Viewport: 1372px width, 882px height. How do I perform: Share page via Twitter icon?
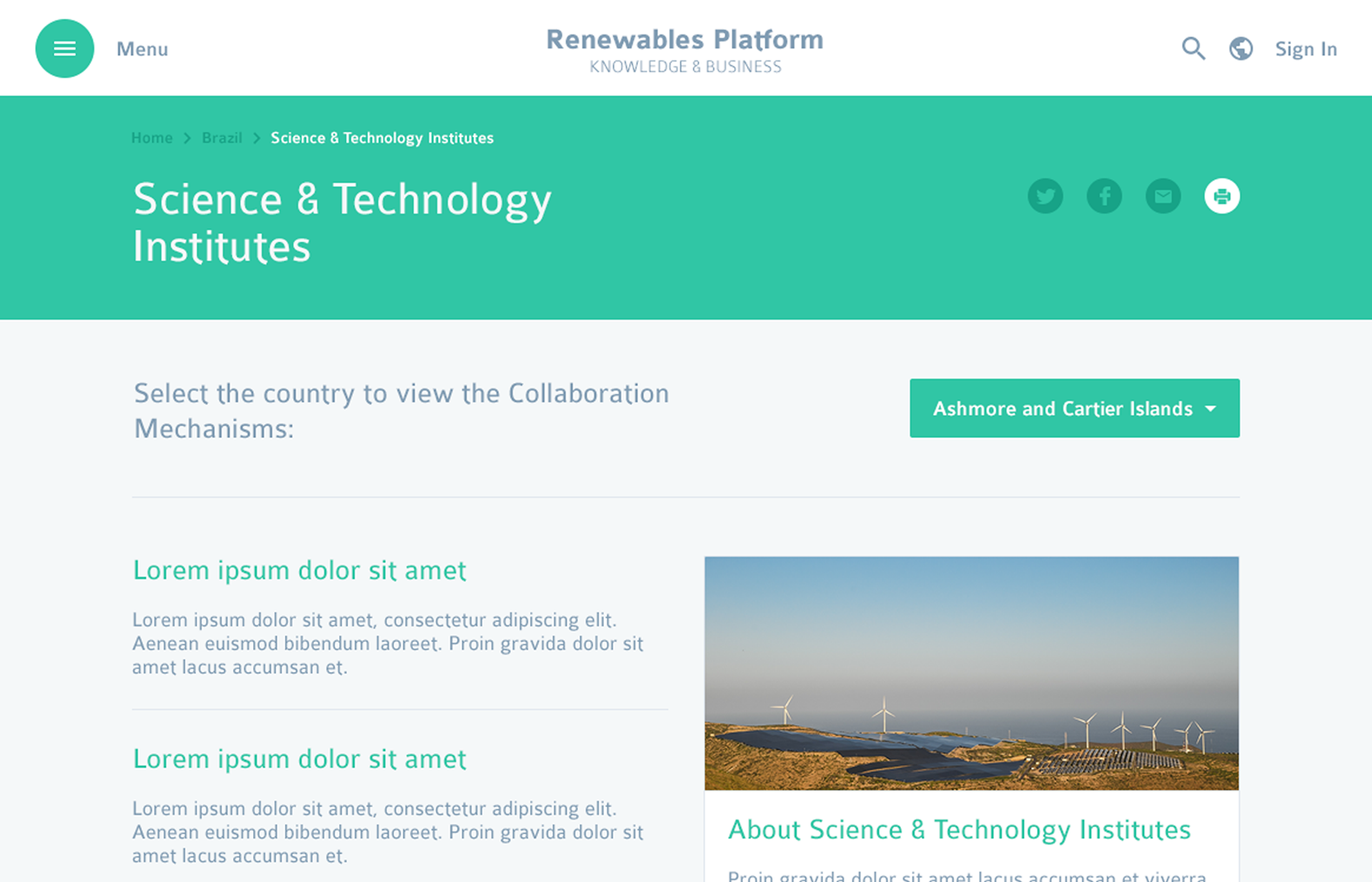pyautogui.click(x=1045, y=196)
